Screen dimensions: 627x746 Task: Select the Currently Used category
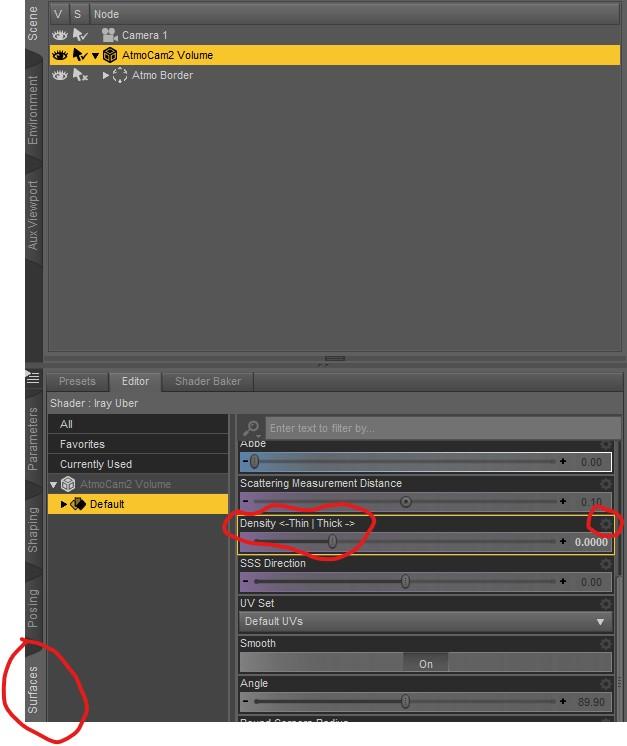coord(138,464)
